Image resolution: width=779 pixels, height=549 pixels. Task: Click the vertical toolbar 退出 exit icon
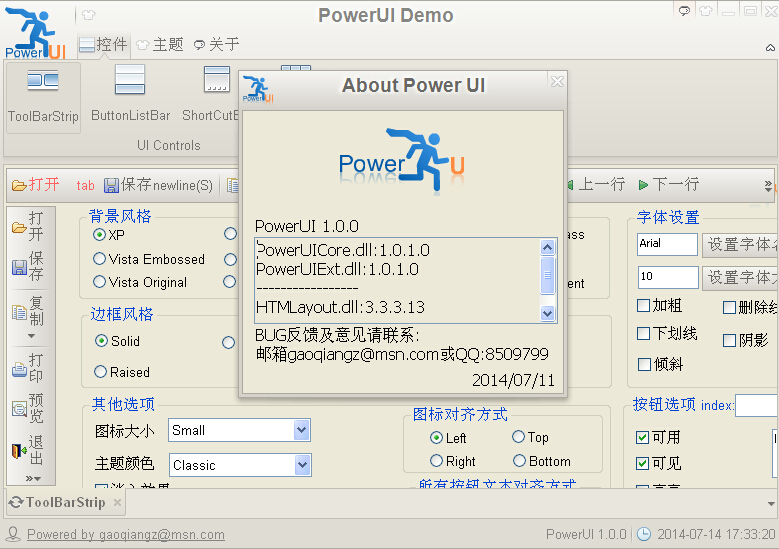point(19,451)
